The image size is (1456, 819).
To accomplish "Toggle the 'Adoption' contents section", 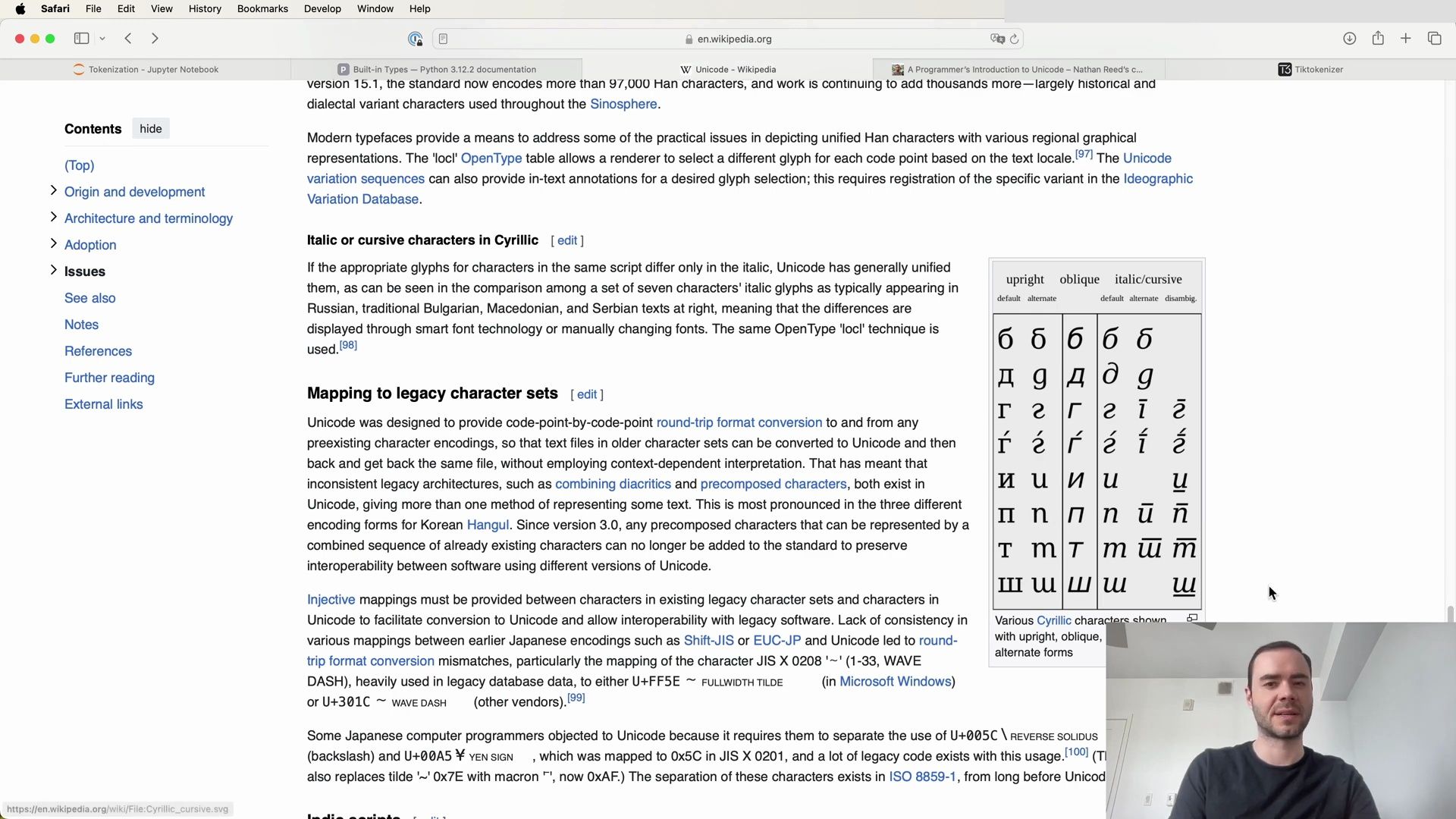I will coord(54,244).
